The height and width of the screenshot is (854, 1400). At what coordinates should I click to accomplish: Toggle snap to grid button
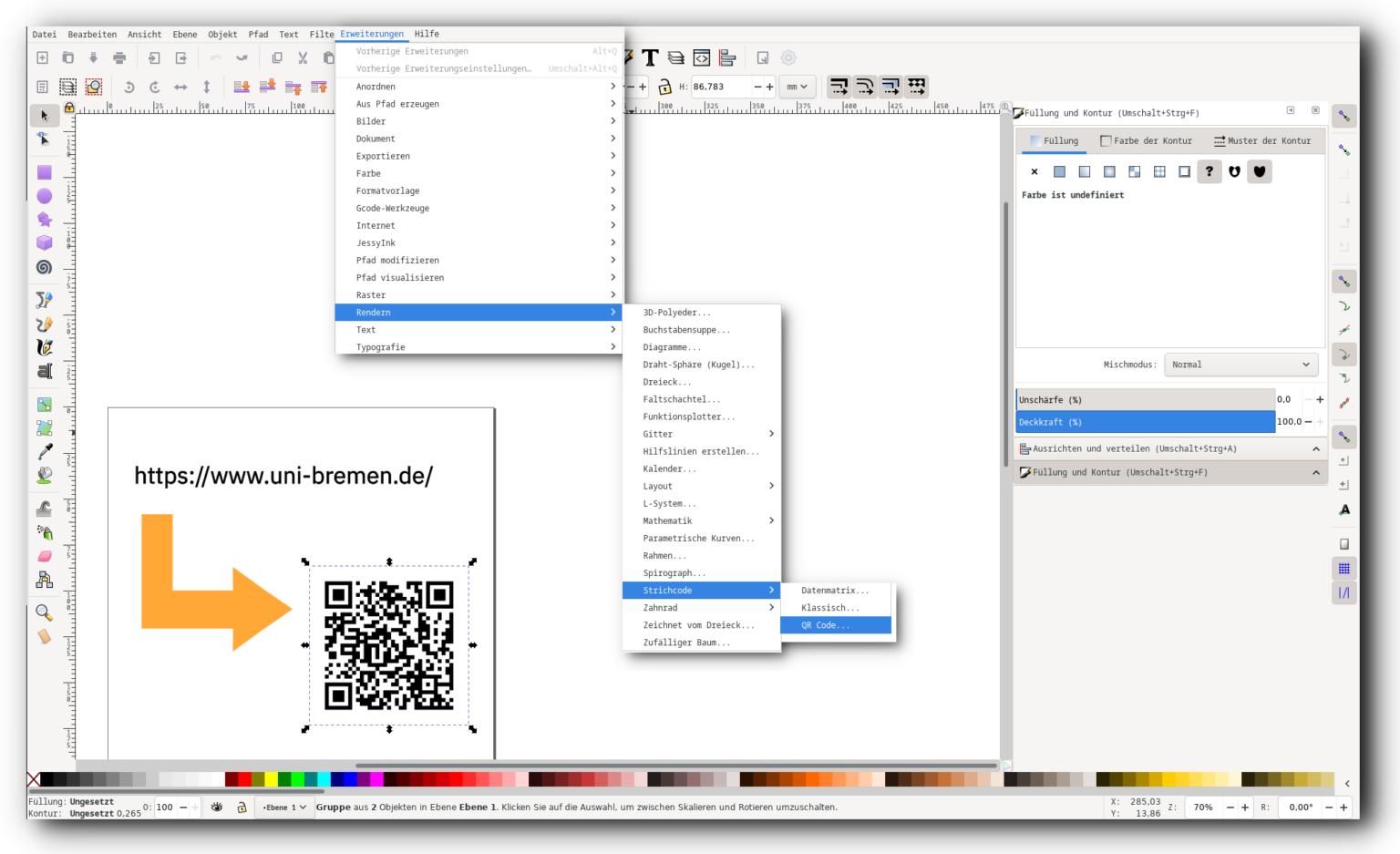[1344, 569]
